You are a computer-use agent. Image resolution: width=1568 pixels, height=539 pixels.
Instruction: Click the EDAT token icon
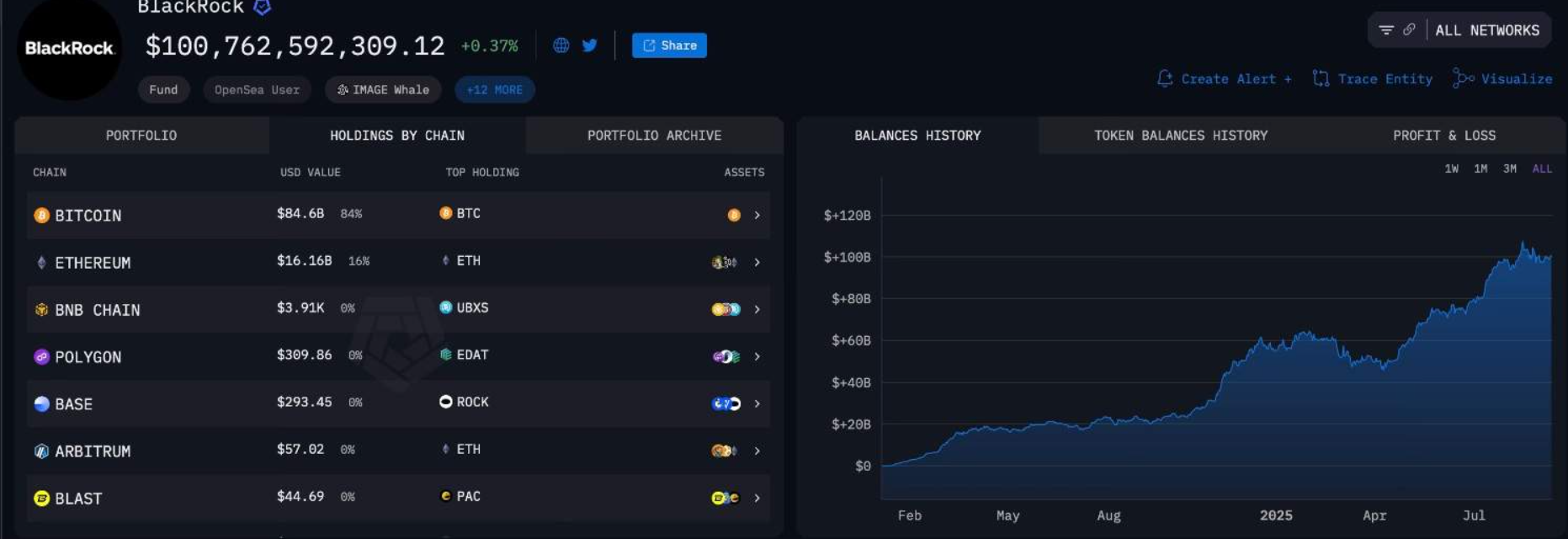point(446,355)
